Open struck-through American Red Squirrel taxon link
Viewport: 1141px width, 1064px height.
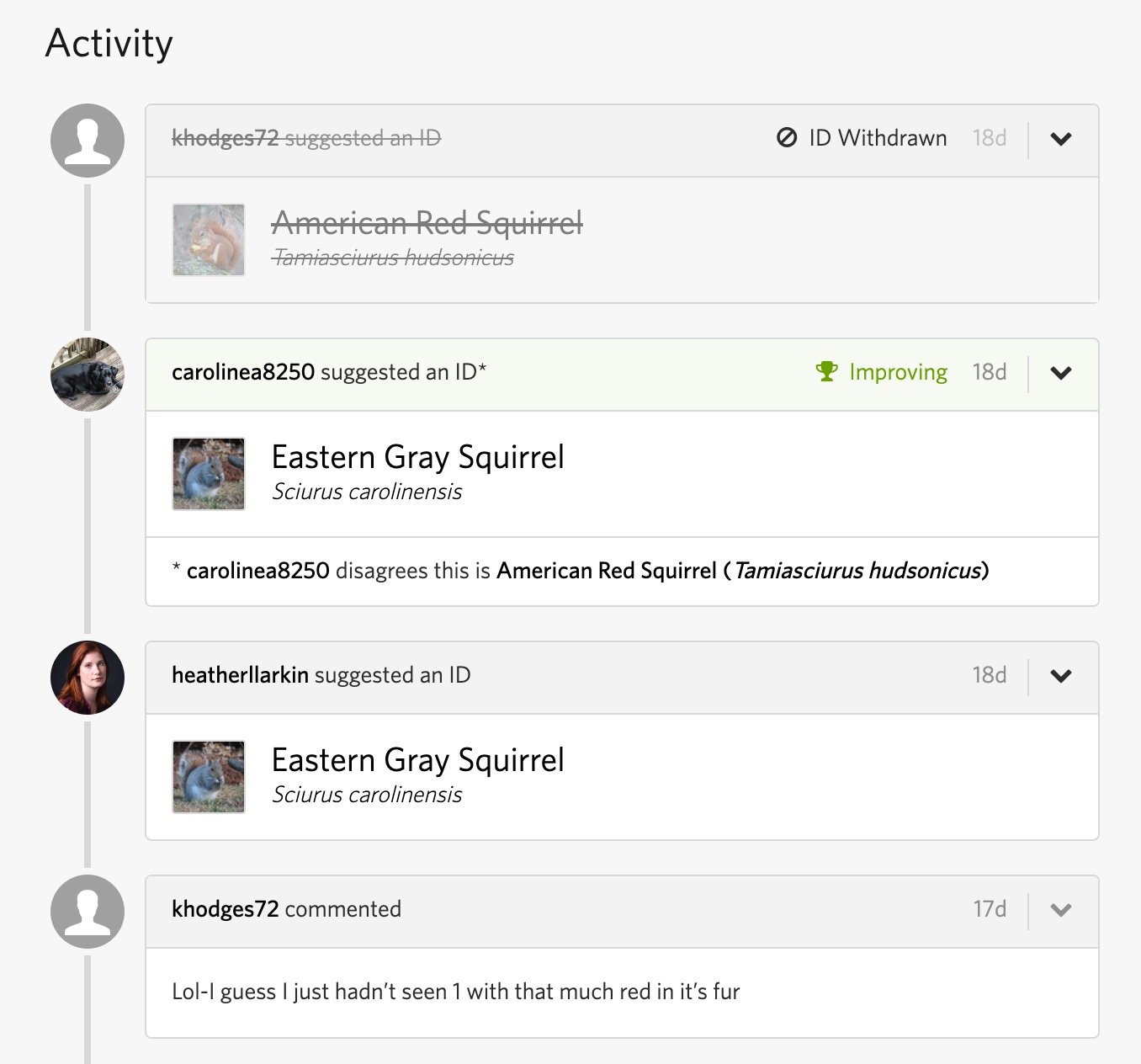pyautogui.click(x=427, y=223)
